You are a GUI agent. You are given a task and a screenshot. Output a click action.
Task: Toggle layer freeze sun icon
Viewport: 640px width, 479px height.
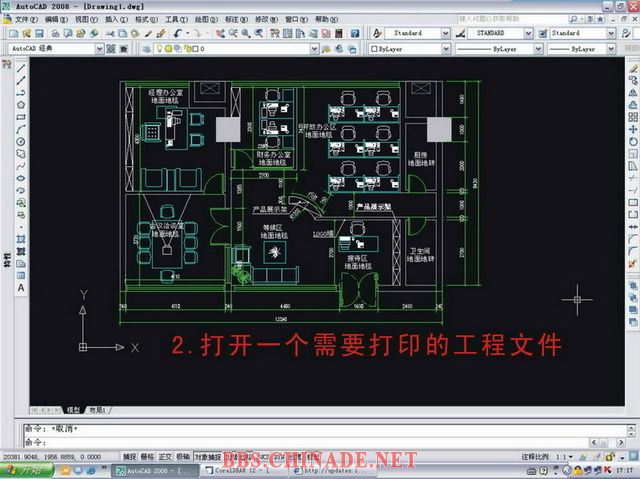[x=169, y=49]
